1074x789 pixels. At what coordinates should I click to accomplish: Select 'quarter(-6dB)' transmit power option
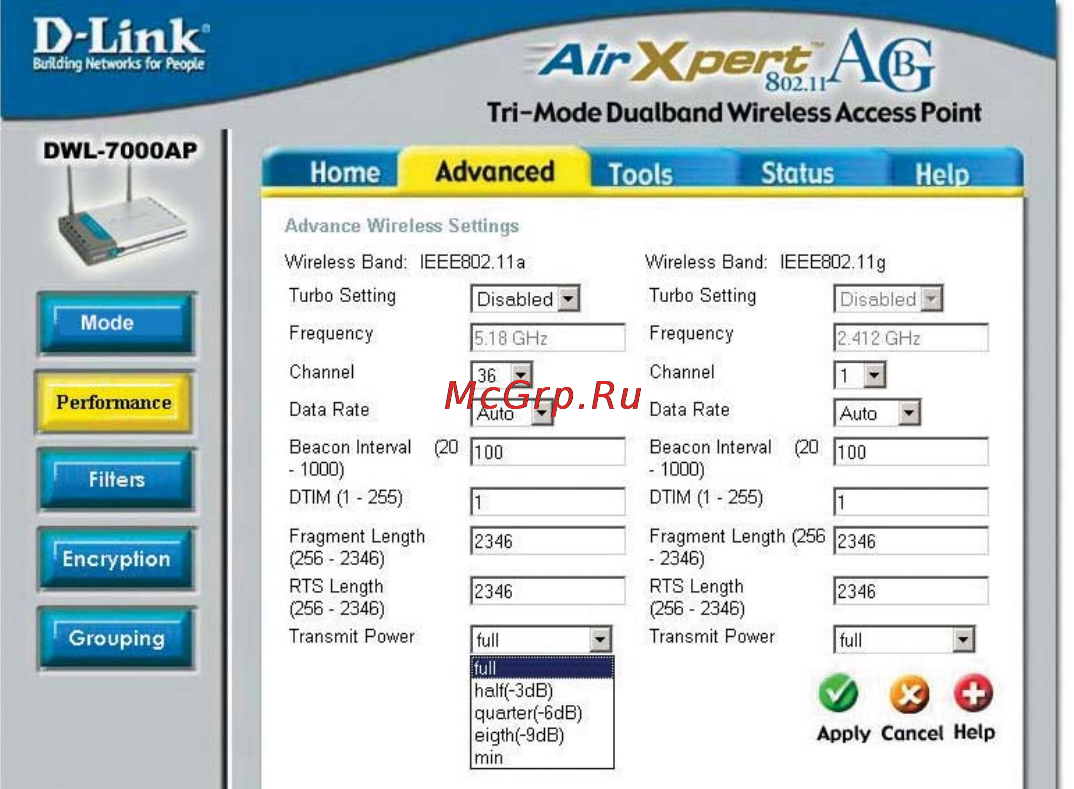(542, 713)
